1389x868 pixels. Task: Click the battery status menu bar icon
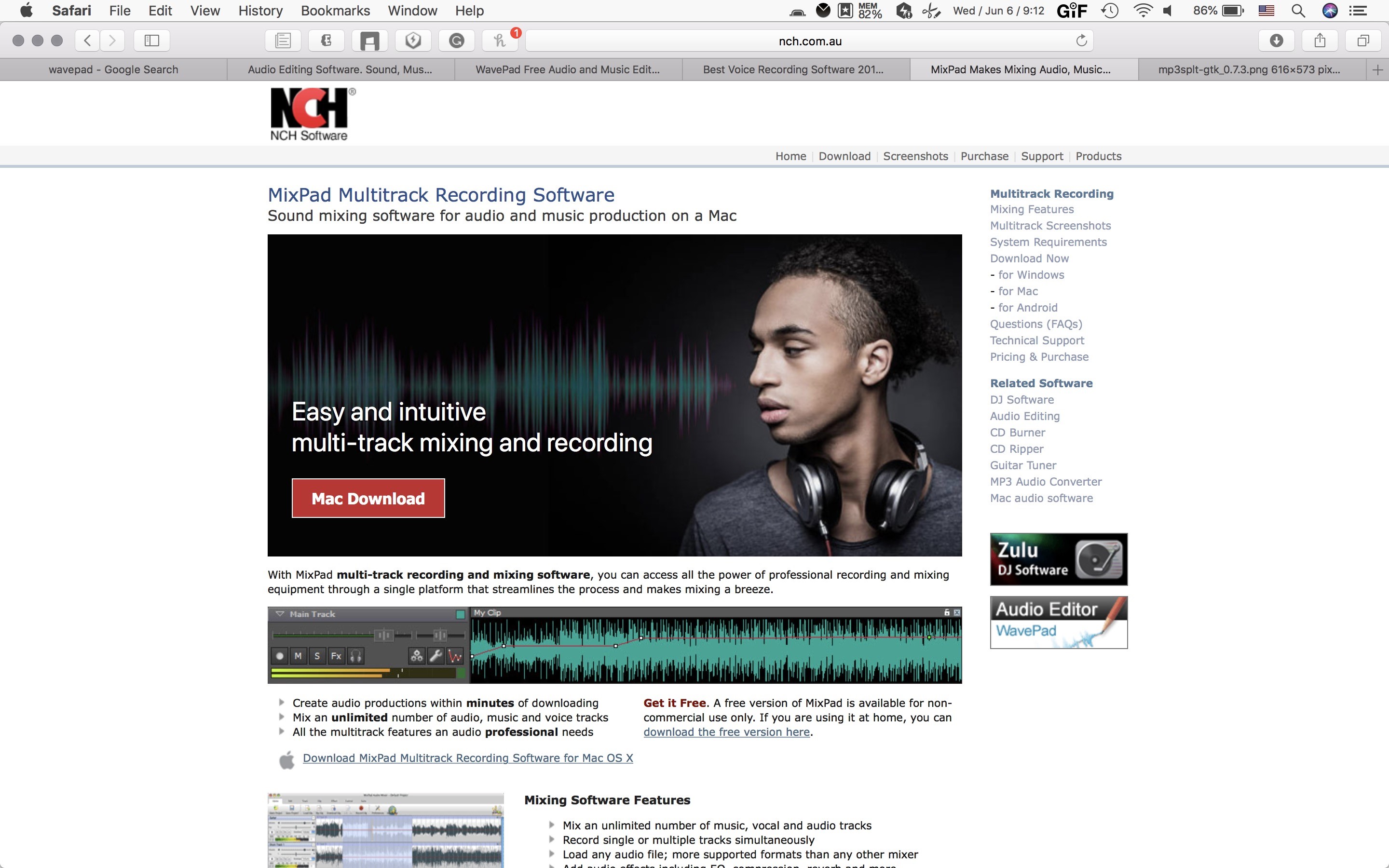1233,10
